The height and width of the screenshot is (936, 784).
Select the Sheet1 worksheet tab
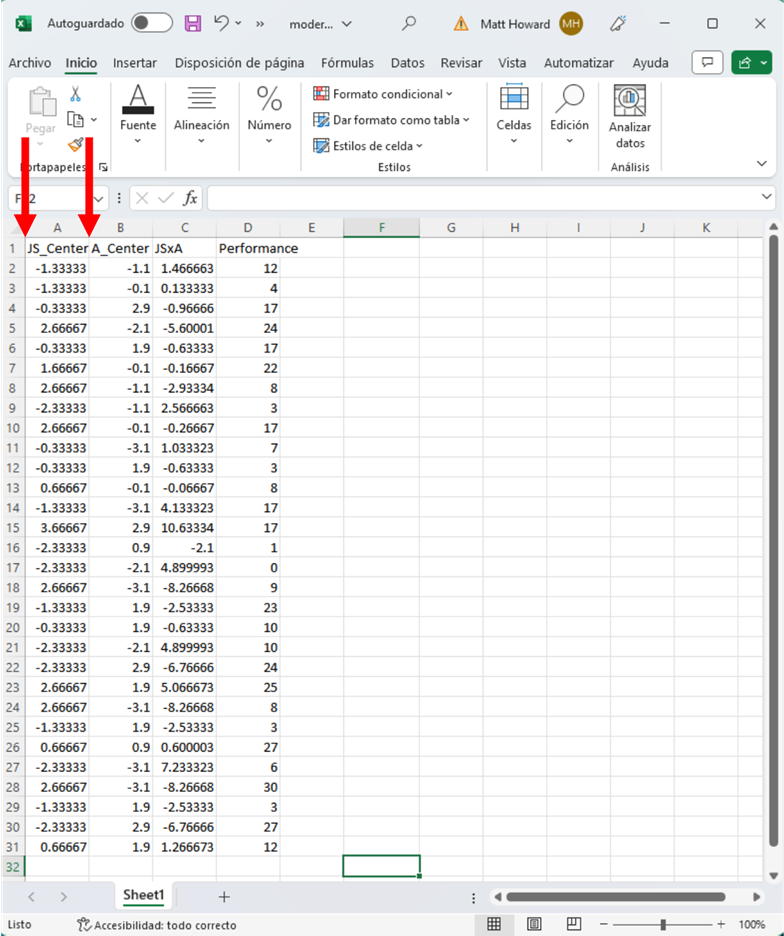[144, 895]
